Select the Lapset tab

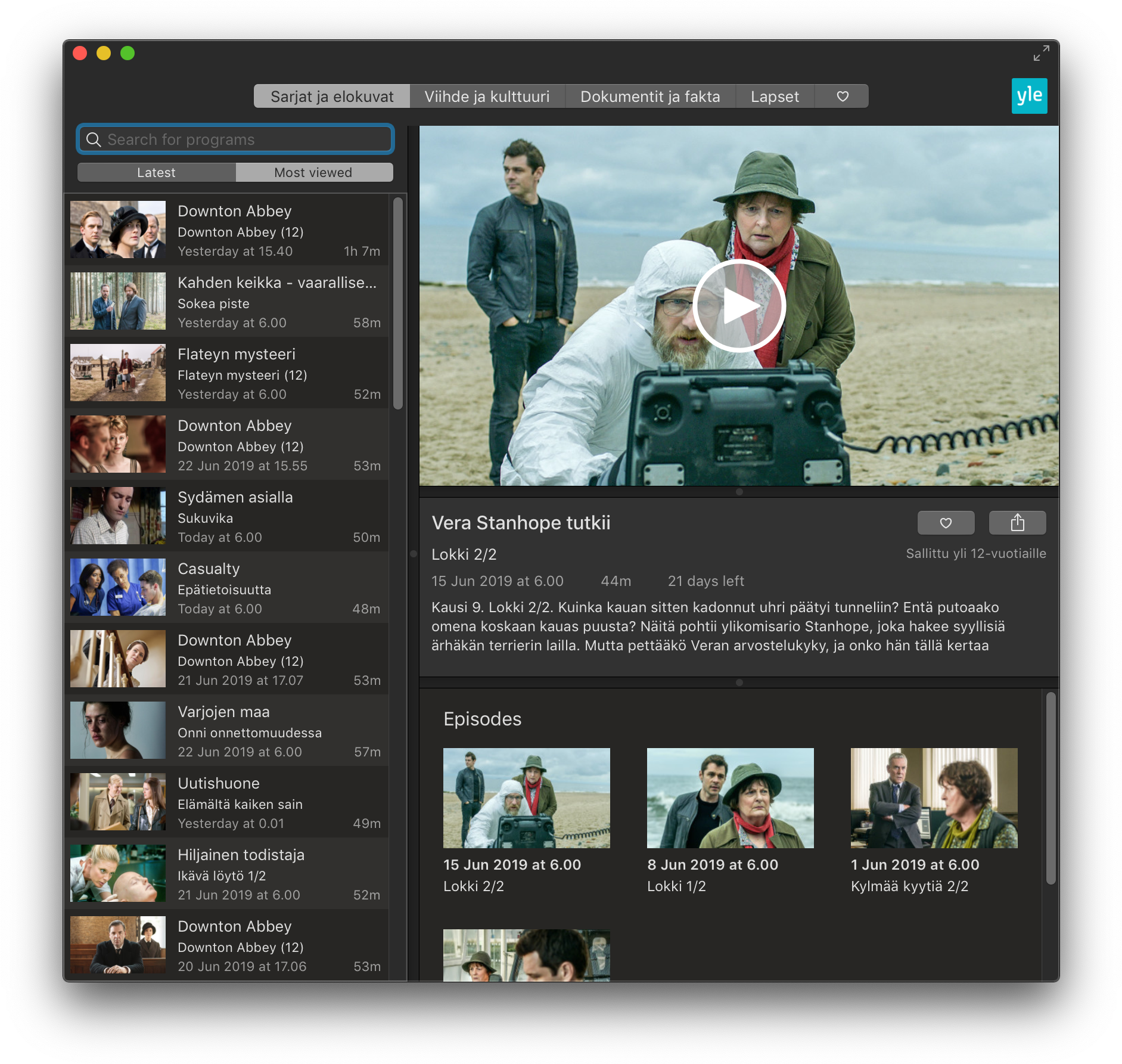point(775,97)
